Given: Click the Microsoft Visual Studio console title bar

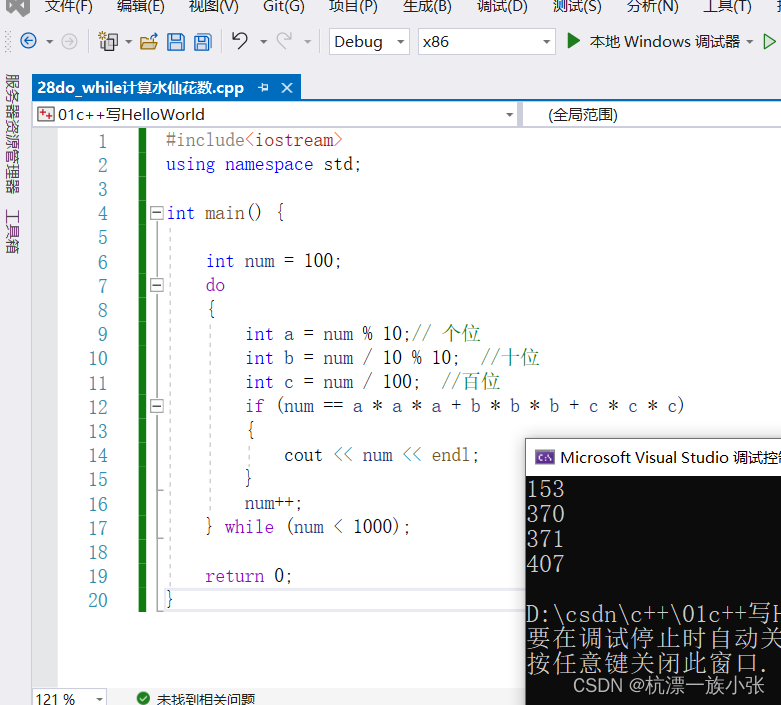Looking at the screenshot, I should coord(653,457).
